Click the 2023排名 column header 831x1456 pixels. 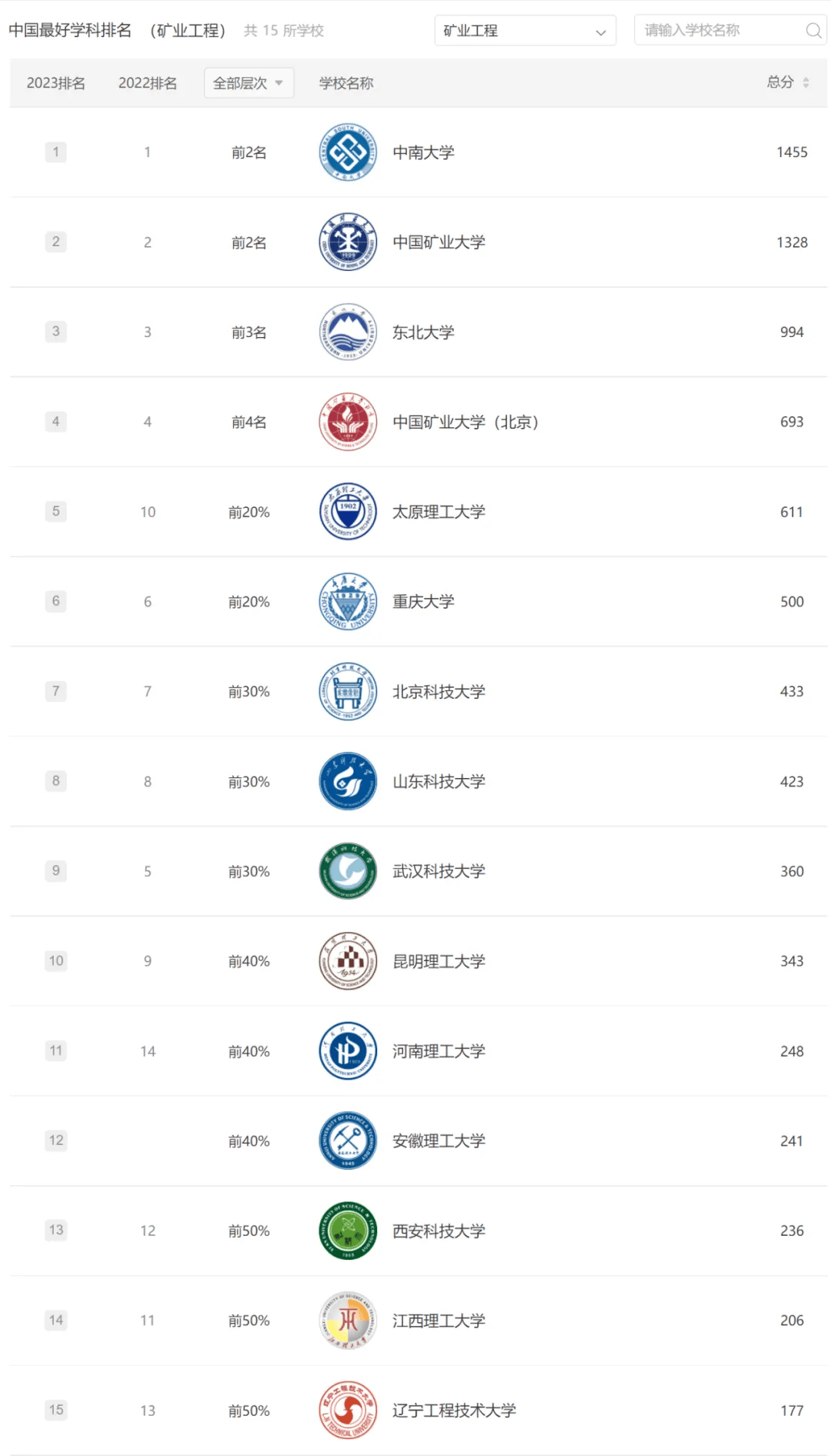tap(56, 83)
